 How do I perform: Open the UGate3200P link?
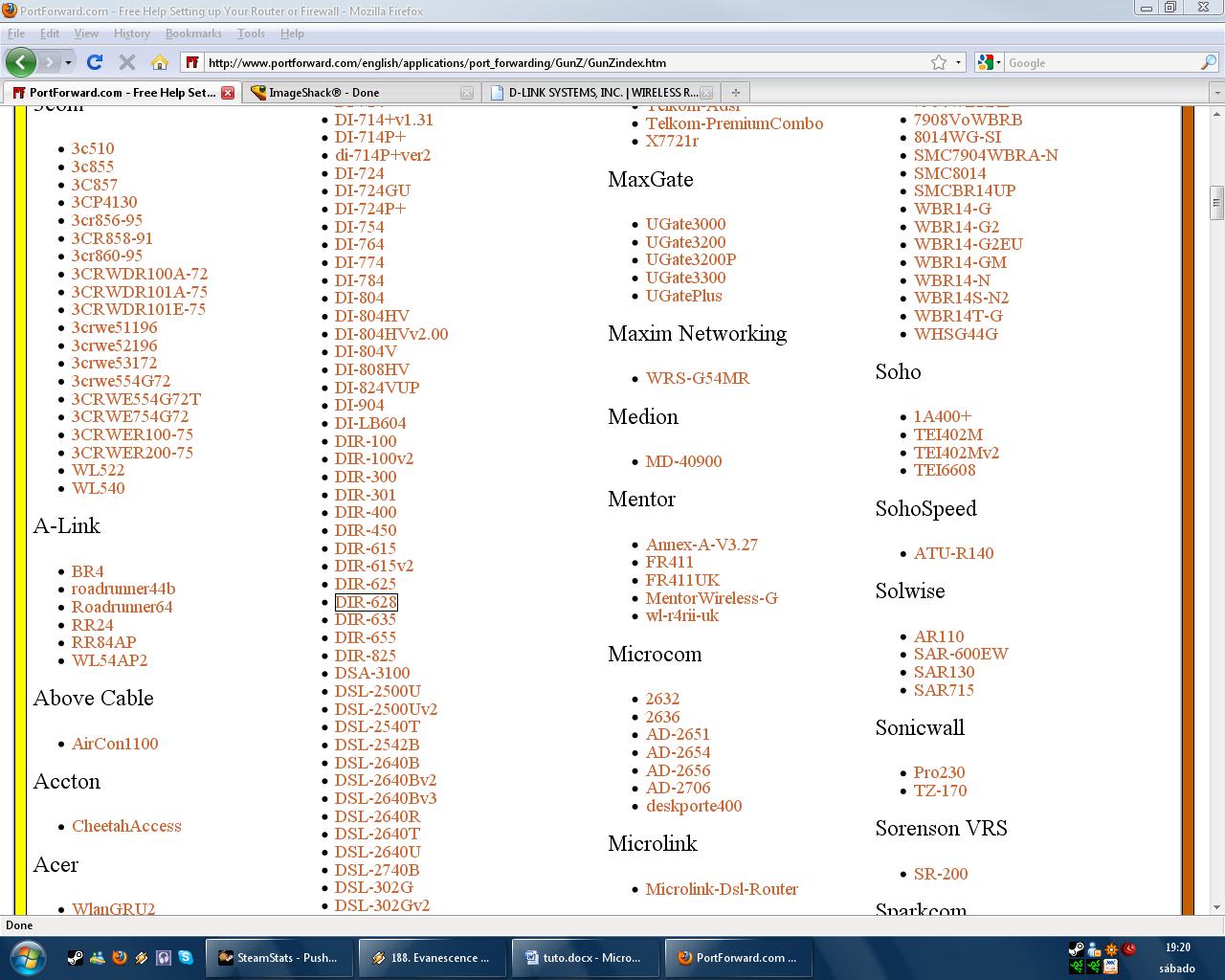click(691, 259)
